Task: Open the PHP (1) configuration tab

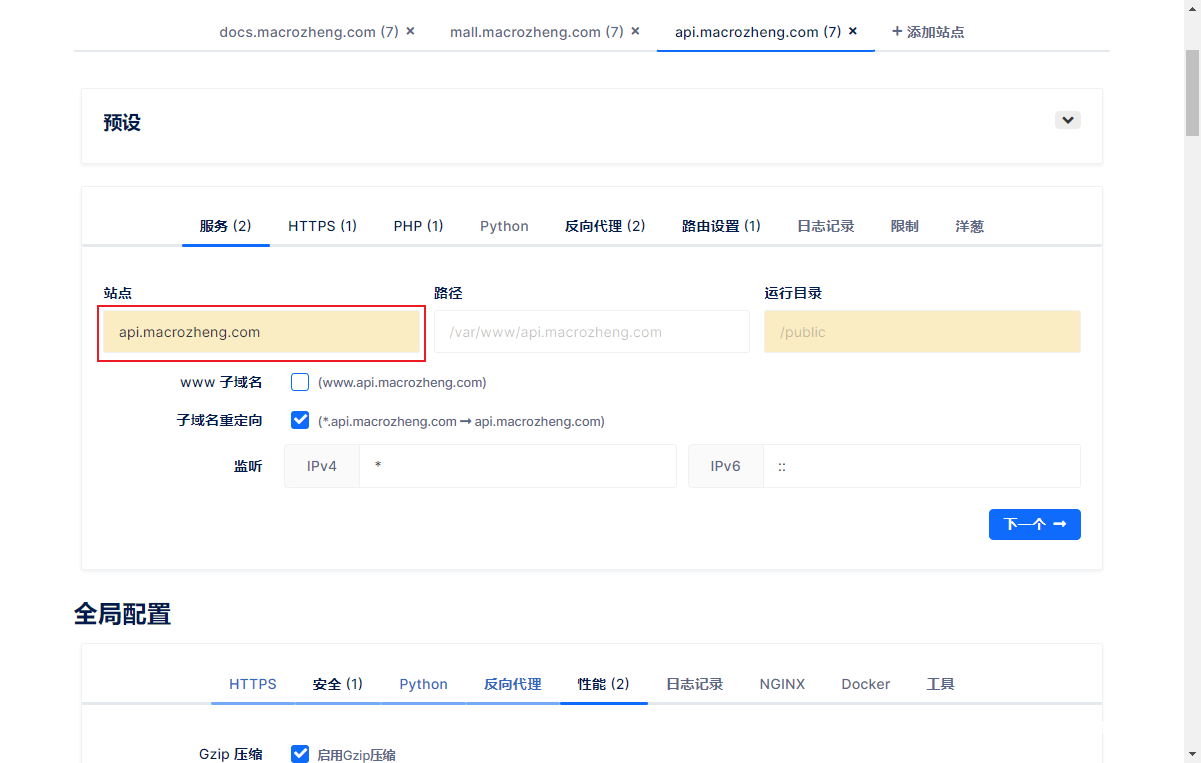Action: 418,226
